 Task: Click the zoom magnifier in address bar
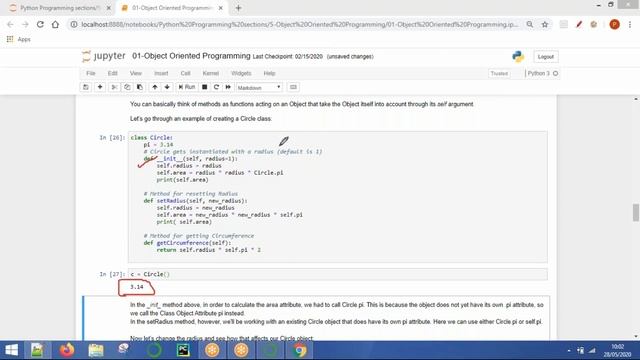point(530,24)
